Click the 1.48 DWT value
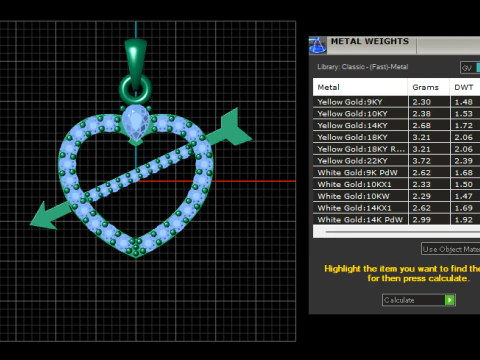 (x=464, y=102)
